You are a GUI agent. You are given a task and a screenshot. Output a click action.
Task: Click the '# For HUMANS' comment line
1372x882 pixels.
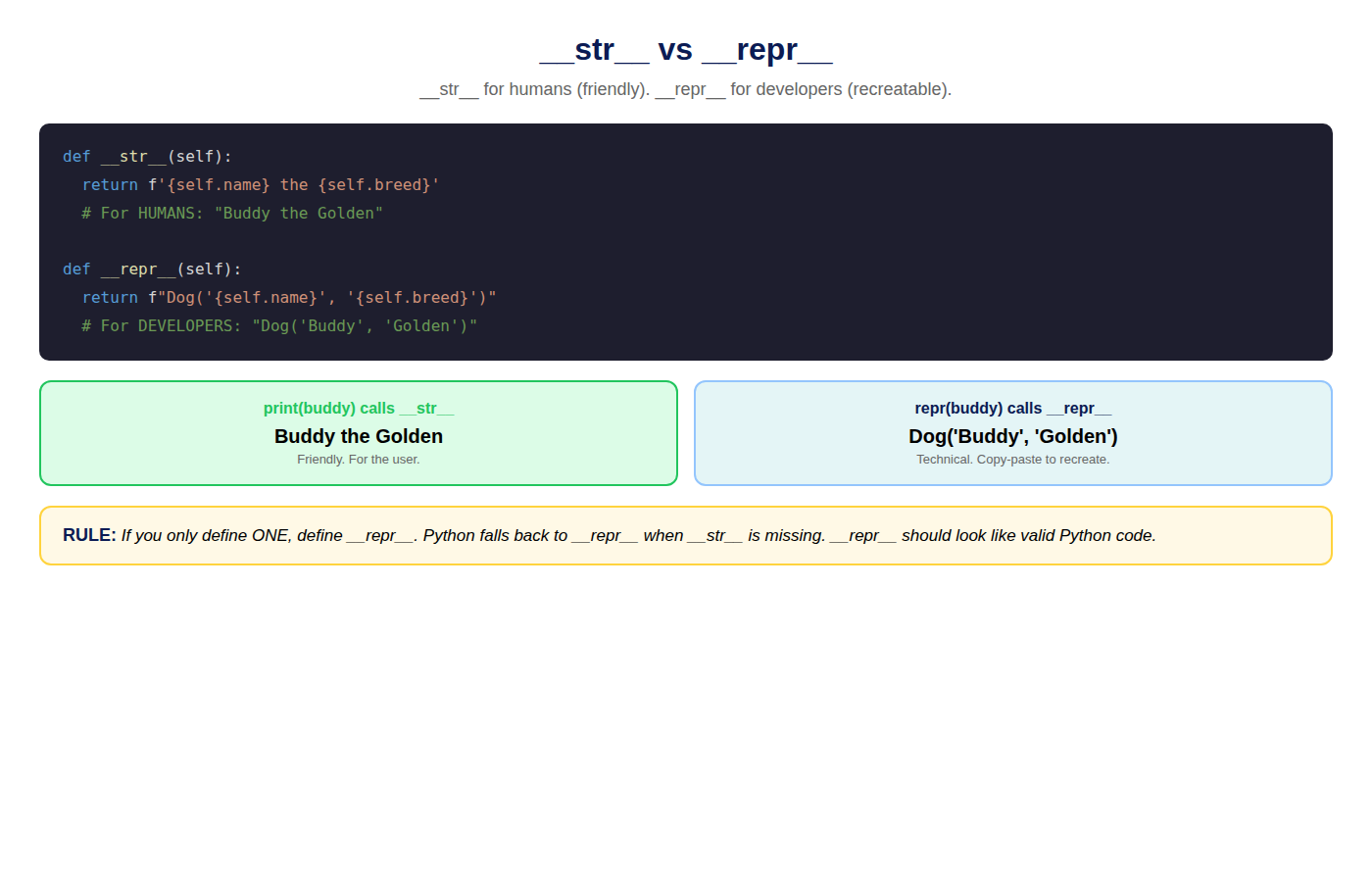232,214
